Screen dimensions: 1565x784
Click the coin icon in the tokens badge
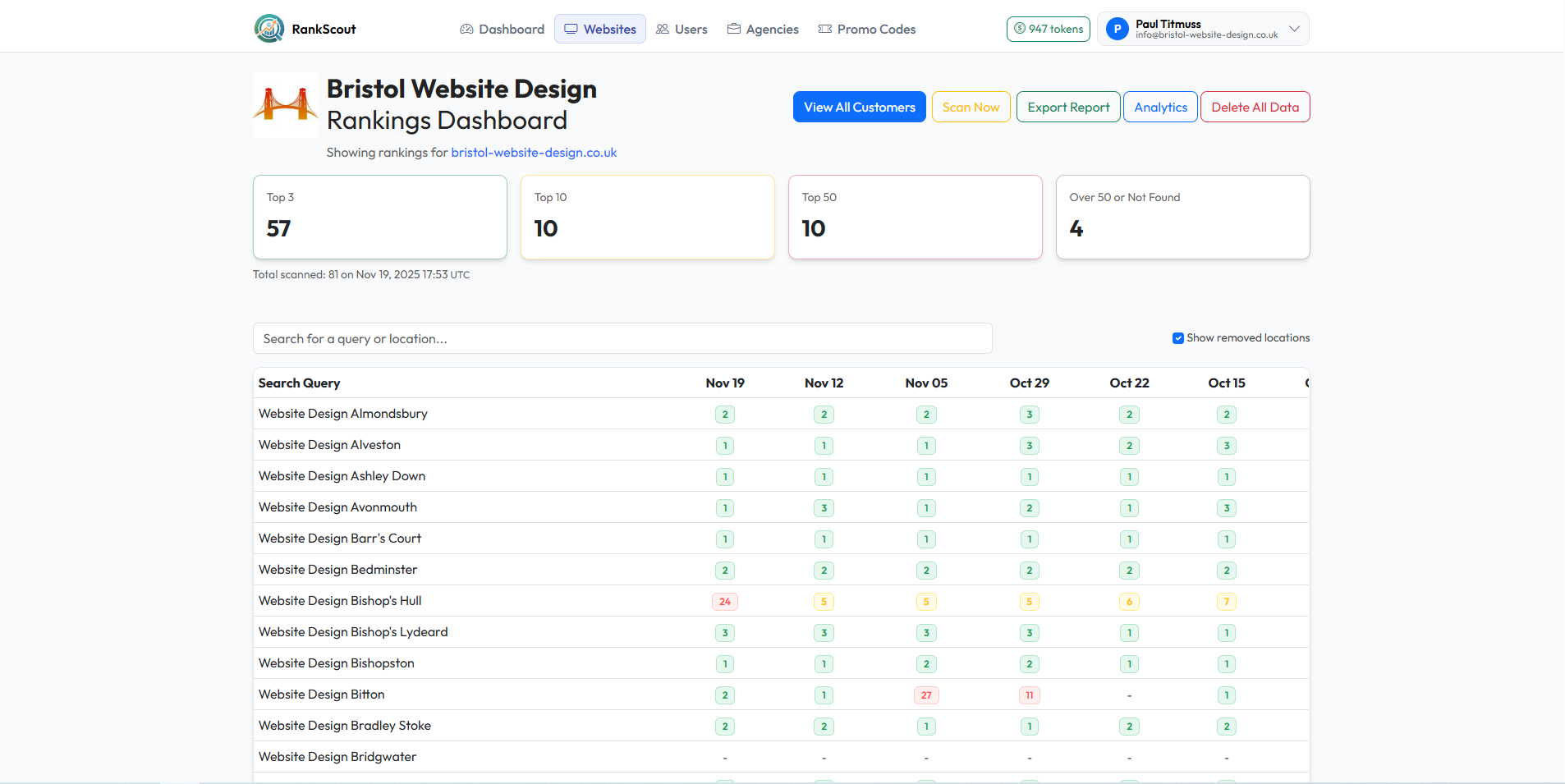[x=1020, y=29]
